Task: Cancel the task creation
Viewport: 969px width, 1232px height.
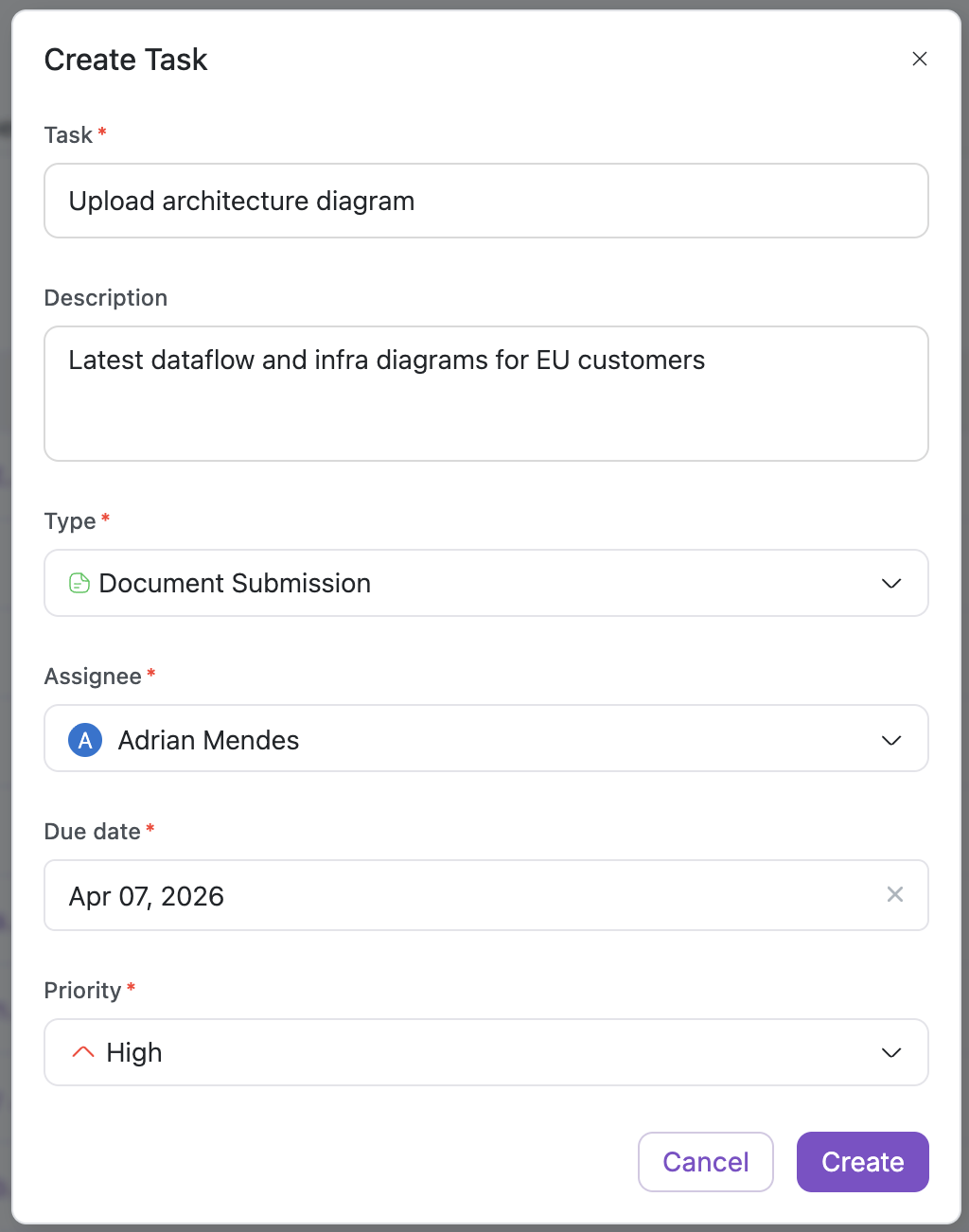Action: tap(705, 1162)
